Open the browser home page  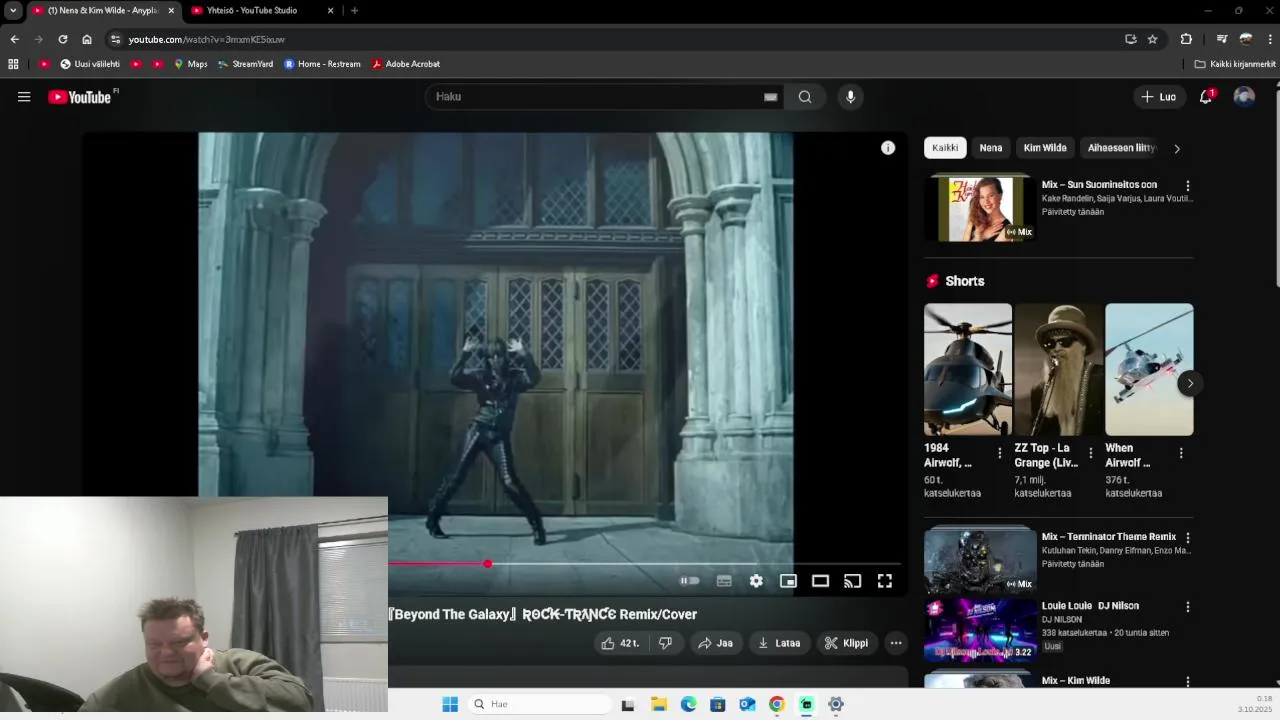87,39
